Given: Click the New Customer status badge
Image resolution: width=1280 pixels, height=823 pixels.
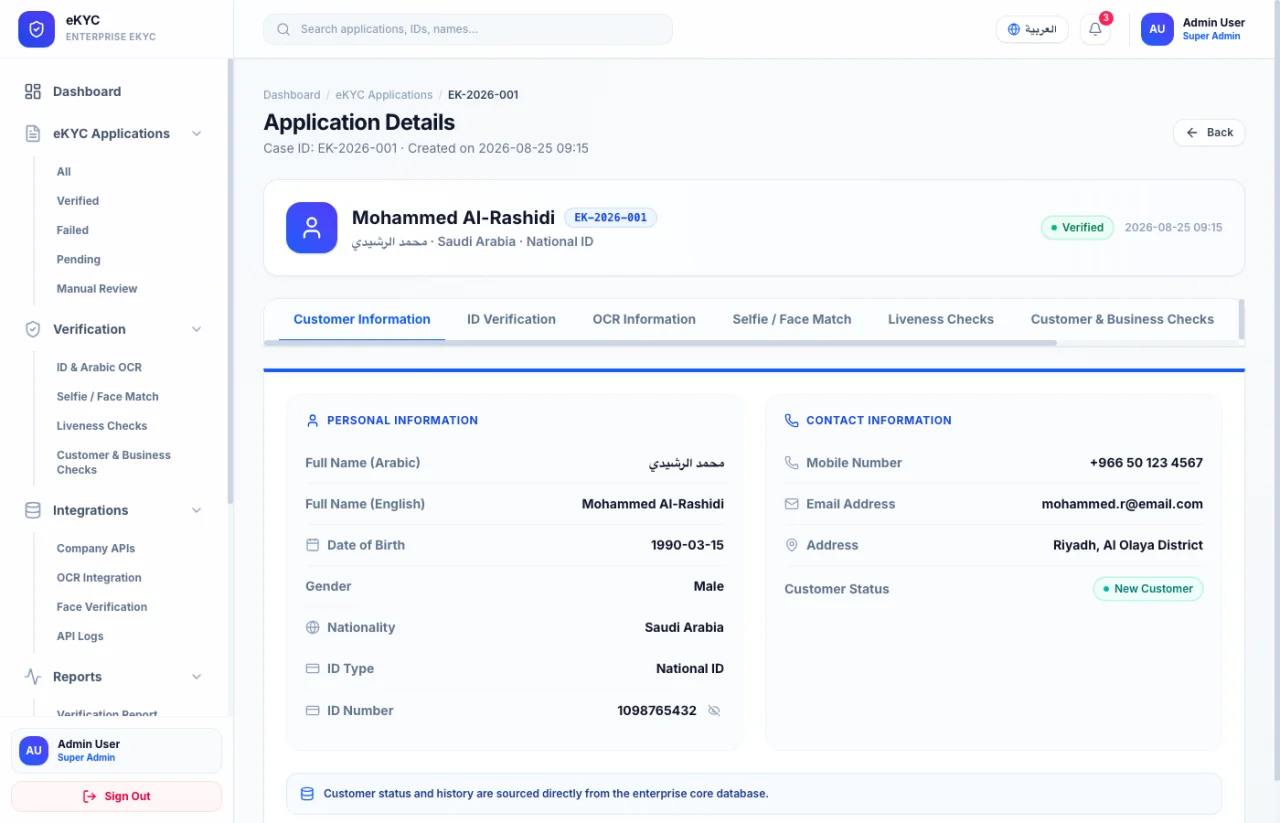Looking at the screenshot, I should click(x=1148, y=589).
